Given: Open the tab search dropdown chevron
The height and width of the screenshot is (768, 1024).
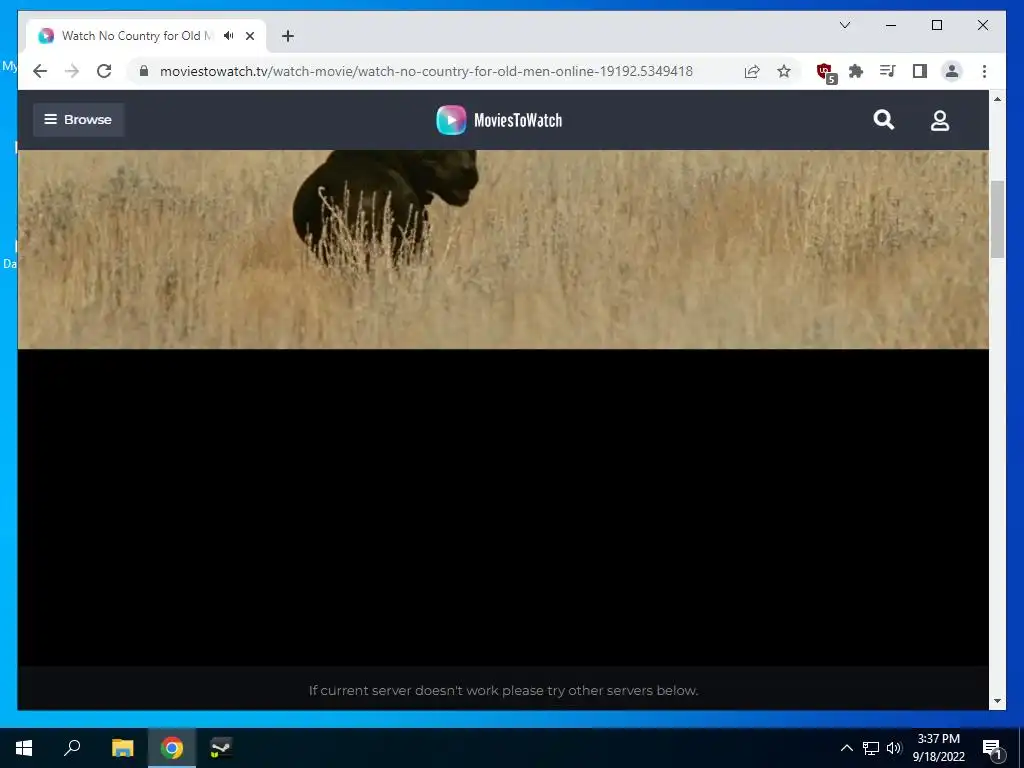Looking at the screenshot, I should 844,25.
